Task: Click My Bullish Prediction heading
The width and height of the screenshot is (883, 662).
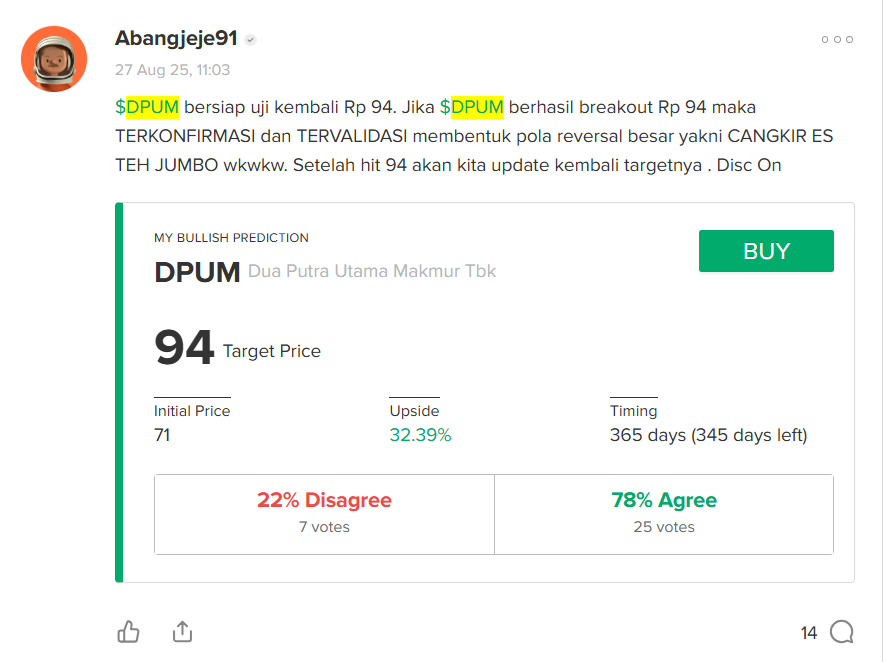Action: 231,238
